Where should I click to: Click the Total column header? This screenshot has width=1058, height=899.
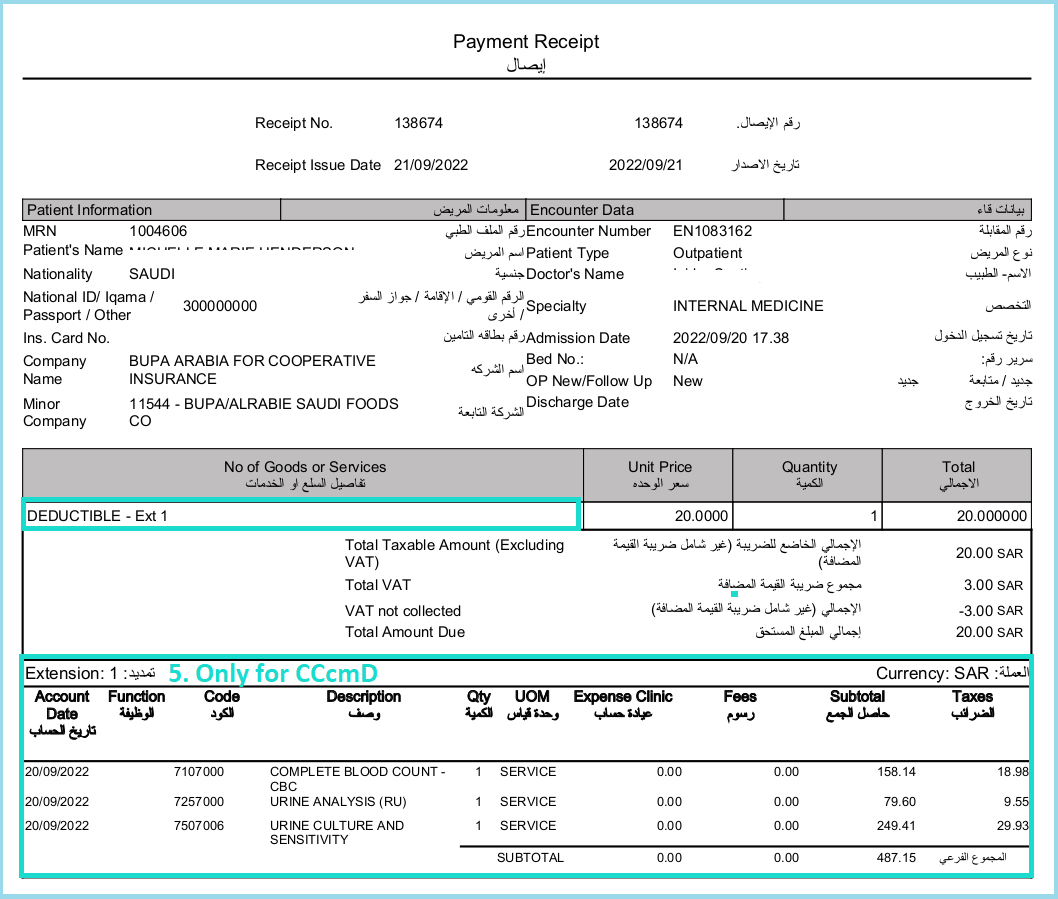coord(958,474)
